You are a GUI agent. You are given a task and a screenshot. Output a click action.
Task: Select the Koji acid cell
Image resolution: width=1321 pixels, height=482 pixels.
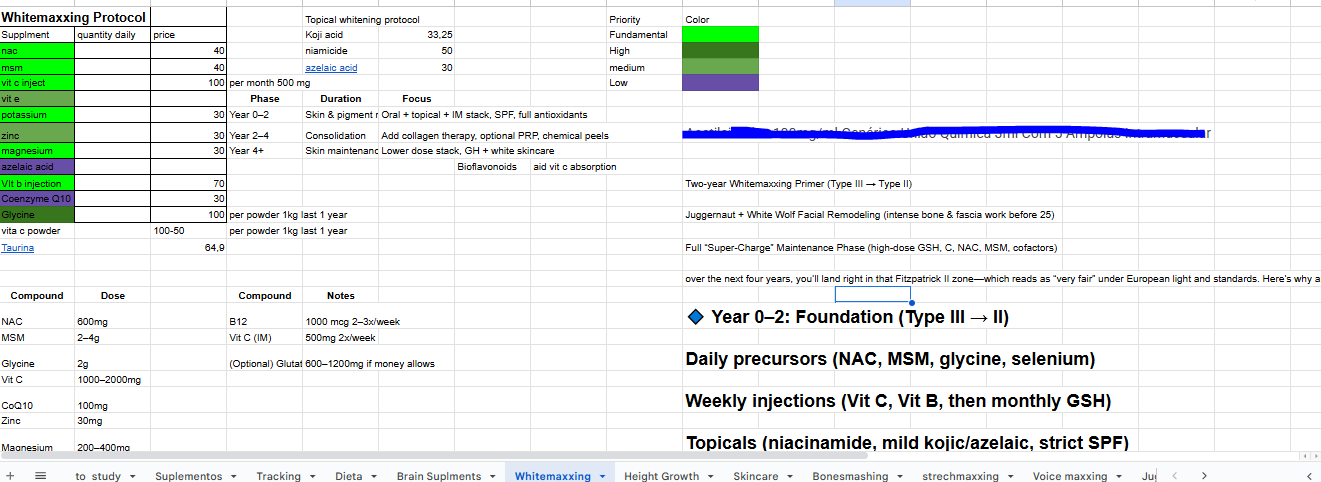[324, 34]
